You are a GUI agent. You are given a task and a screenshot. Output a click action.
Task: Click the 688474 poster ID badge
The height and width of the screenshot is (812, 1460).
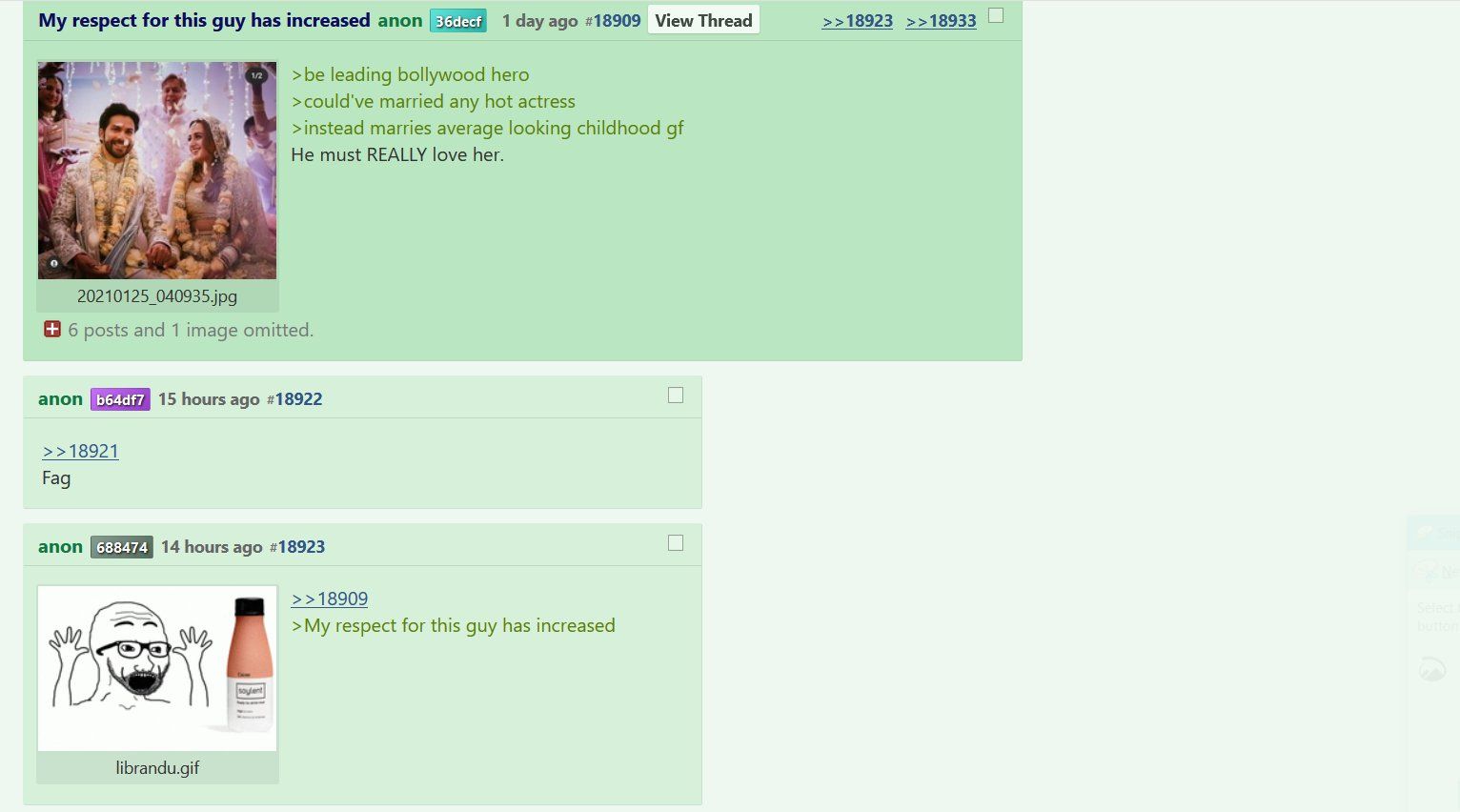(122, 547)
